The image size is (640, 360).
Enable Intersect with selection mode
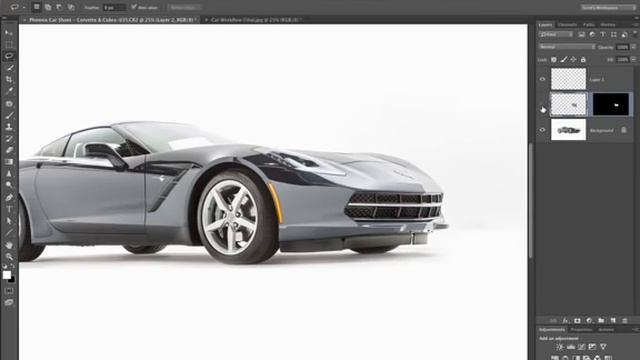71,7
